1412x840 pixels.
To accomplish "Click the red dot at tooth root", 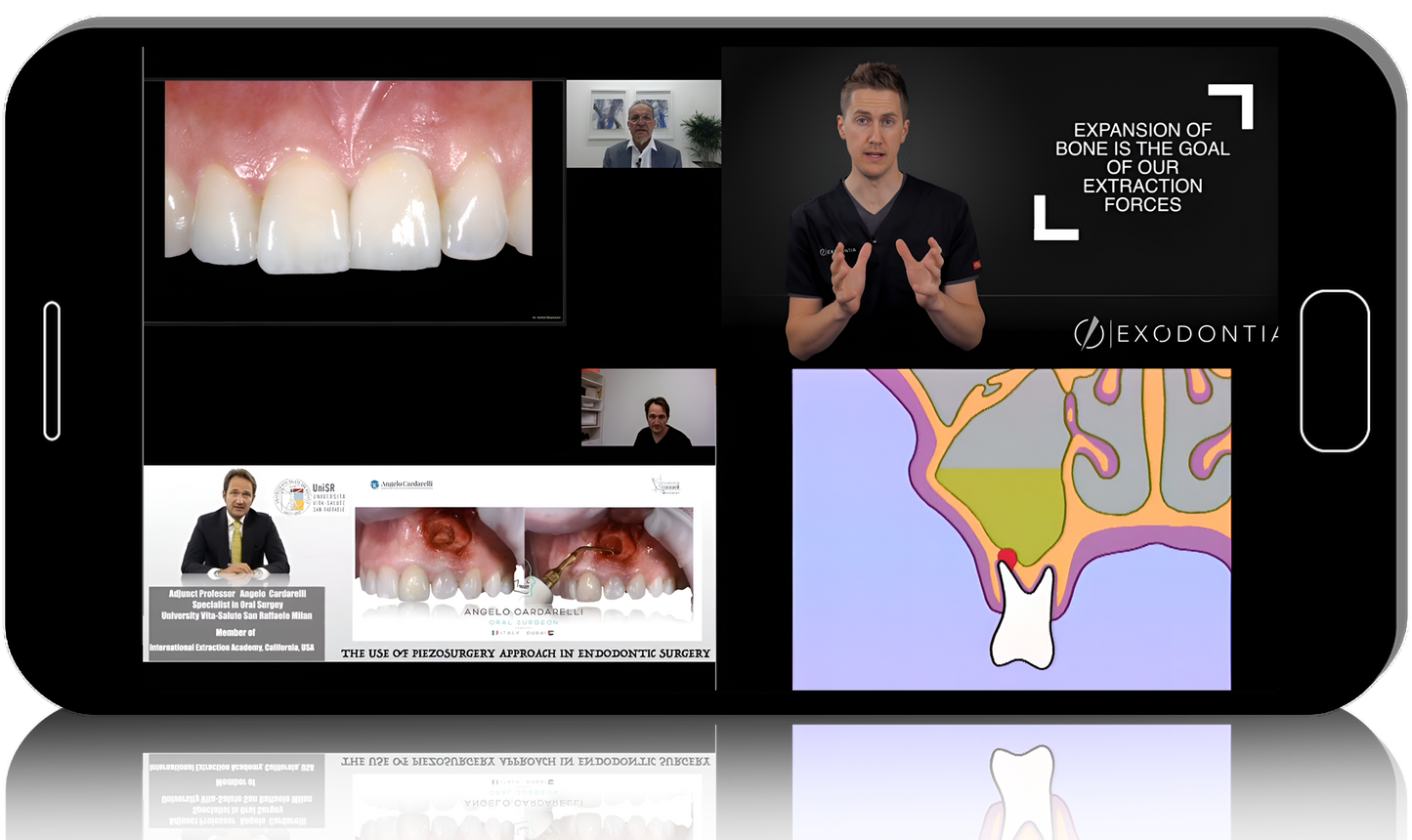I will point(1006,558).
